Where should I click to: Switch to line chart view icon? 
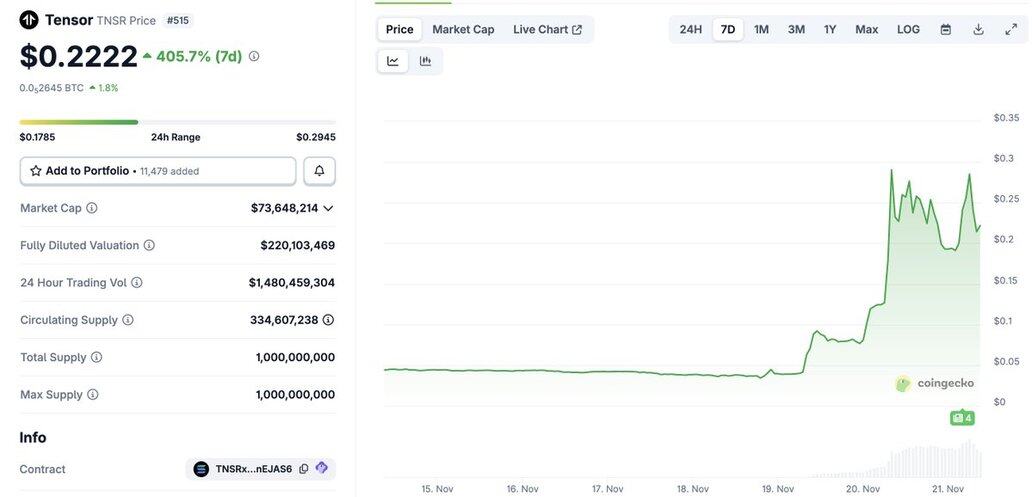393,61
